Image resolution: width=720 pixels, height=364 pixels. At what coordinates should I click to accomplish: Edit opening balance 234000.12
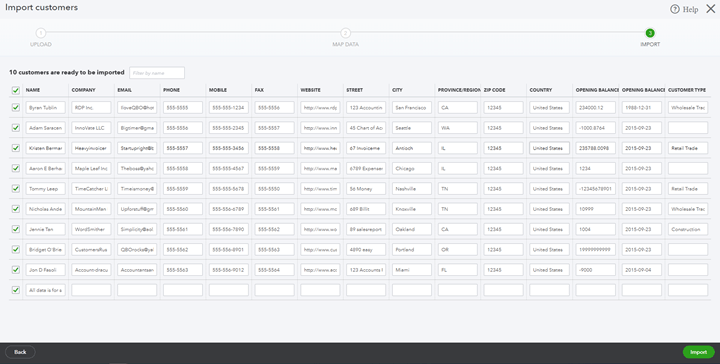click(x=596, y=108)
